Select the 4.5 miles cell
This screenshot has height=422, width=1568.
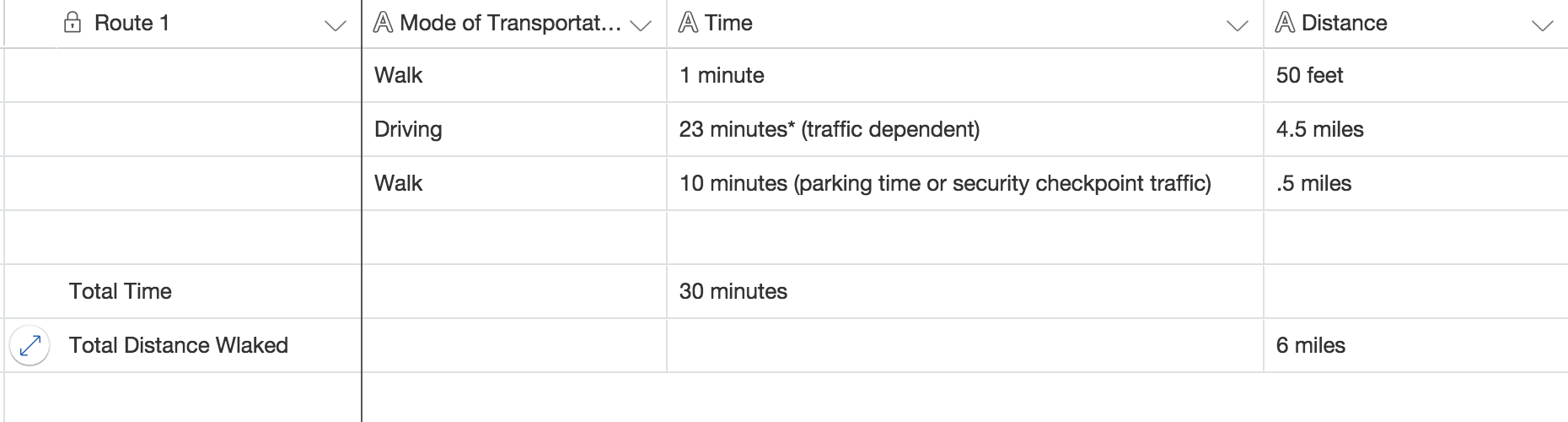1415,129
